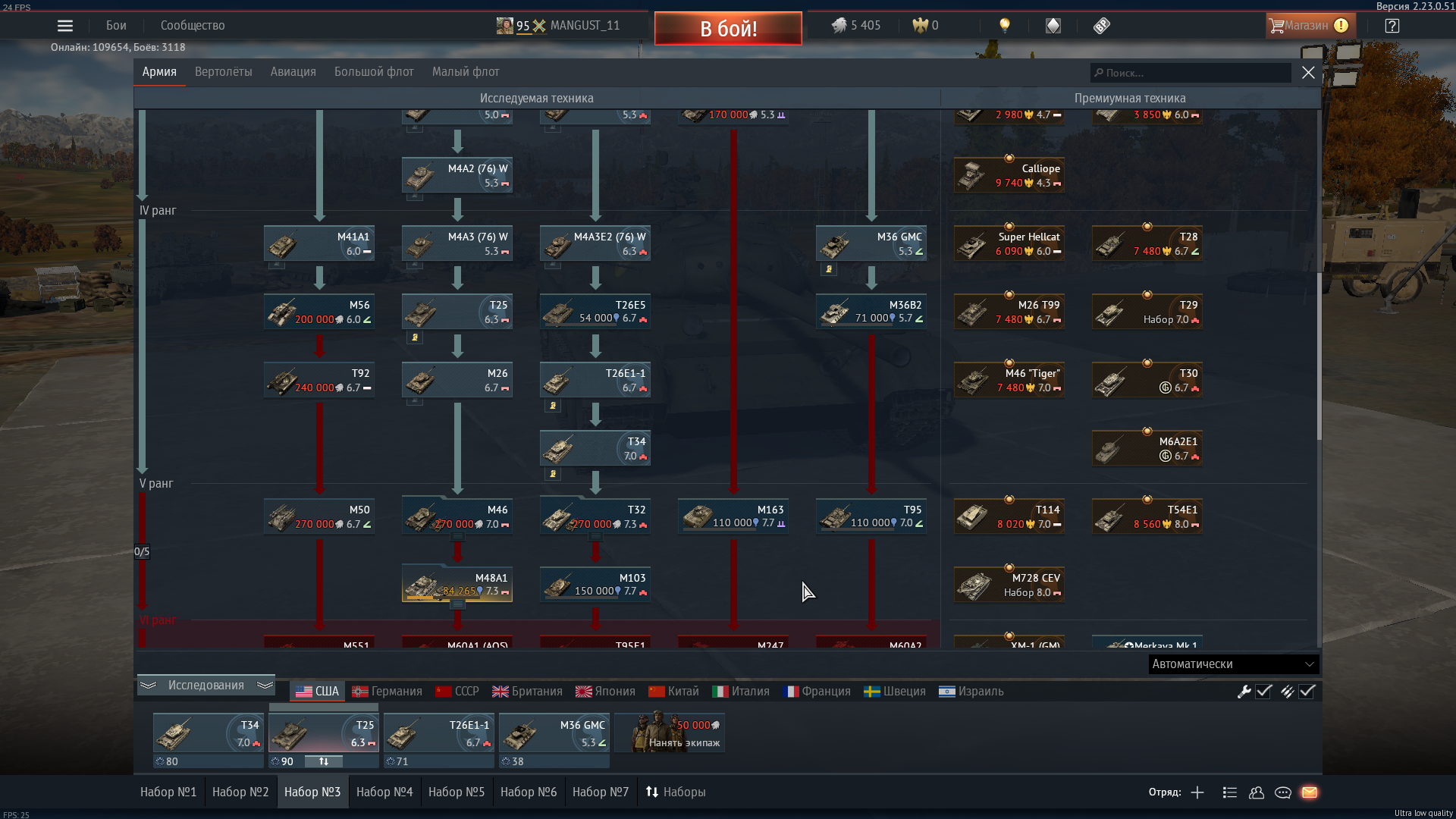Open the shopping cart Магазин

click(x=1309, y=26)
